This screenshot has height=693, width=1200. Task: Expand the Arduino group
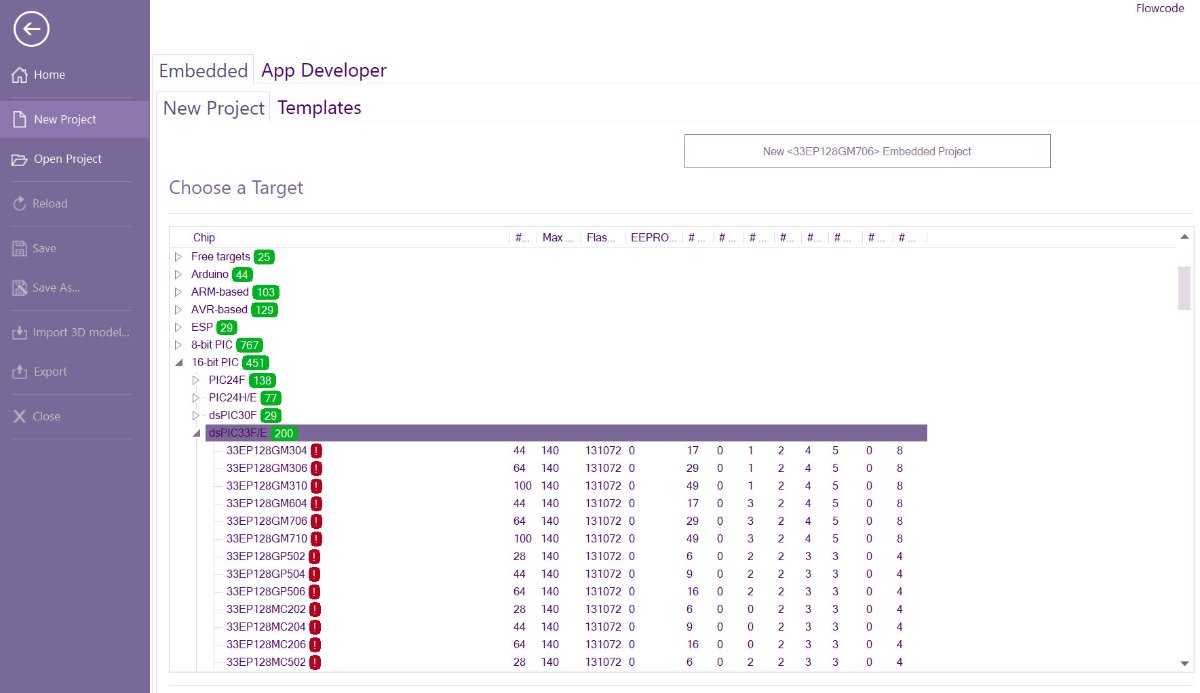coord(179,274)
